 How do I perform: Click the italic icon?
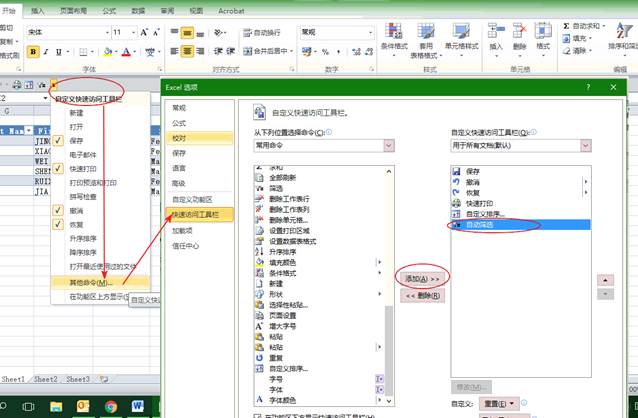pyautogui.click(x=45, y=52)
